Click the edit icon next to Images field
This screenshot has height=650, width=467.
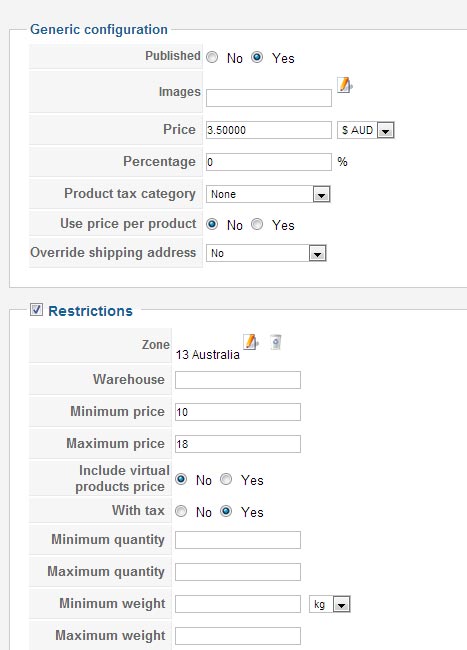(x=344, y=85)
